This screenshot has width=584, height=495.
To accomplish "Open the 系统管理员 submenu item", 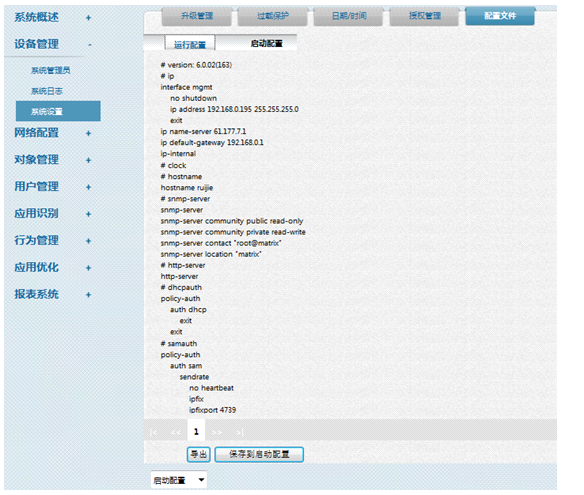I will tap(51, 70).
